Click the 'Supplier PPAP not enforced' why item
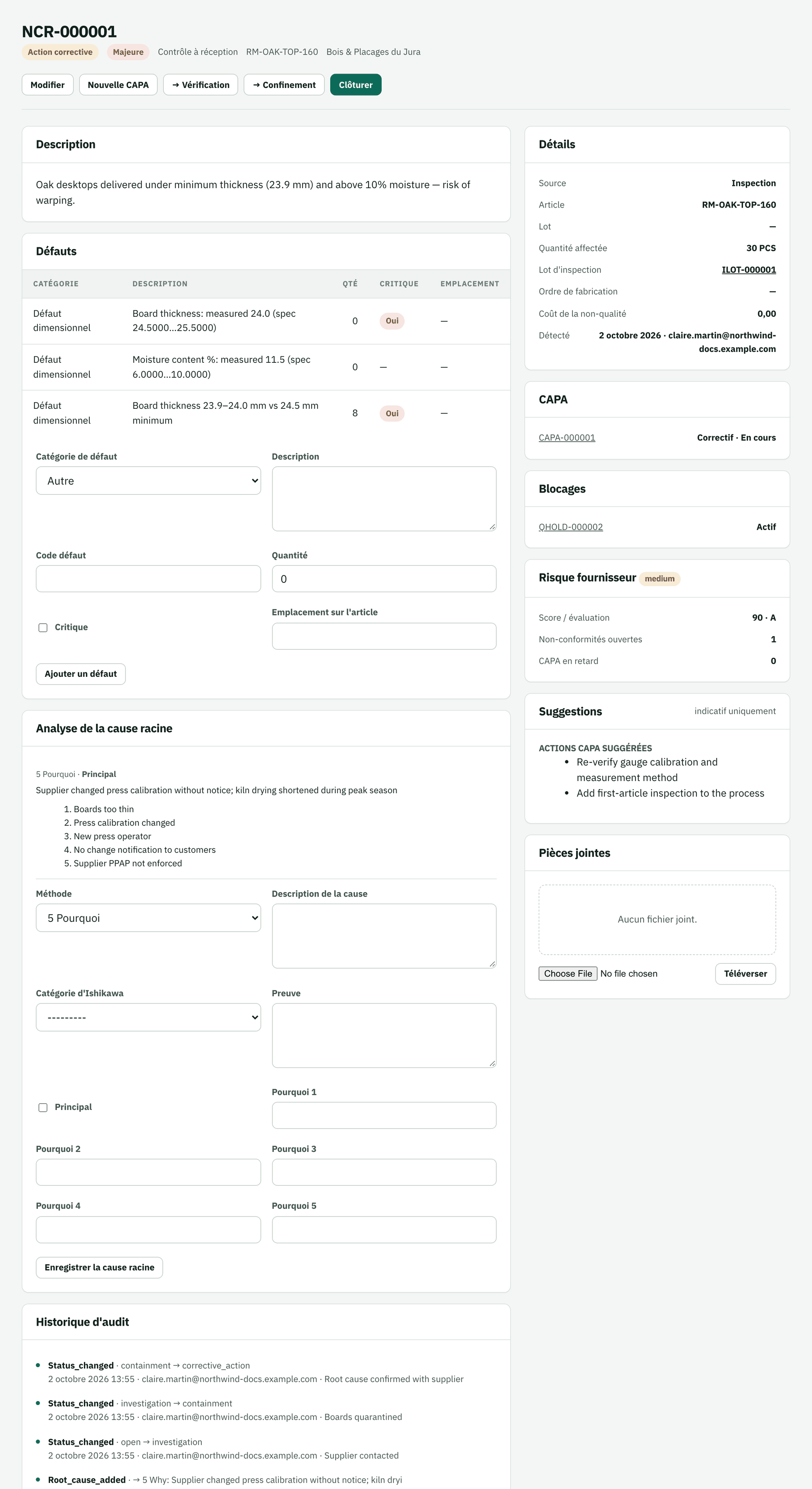 (x=127, y=864)
